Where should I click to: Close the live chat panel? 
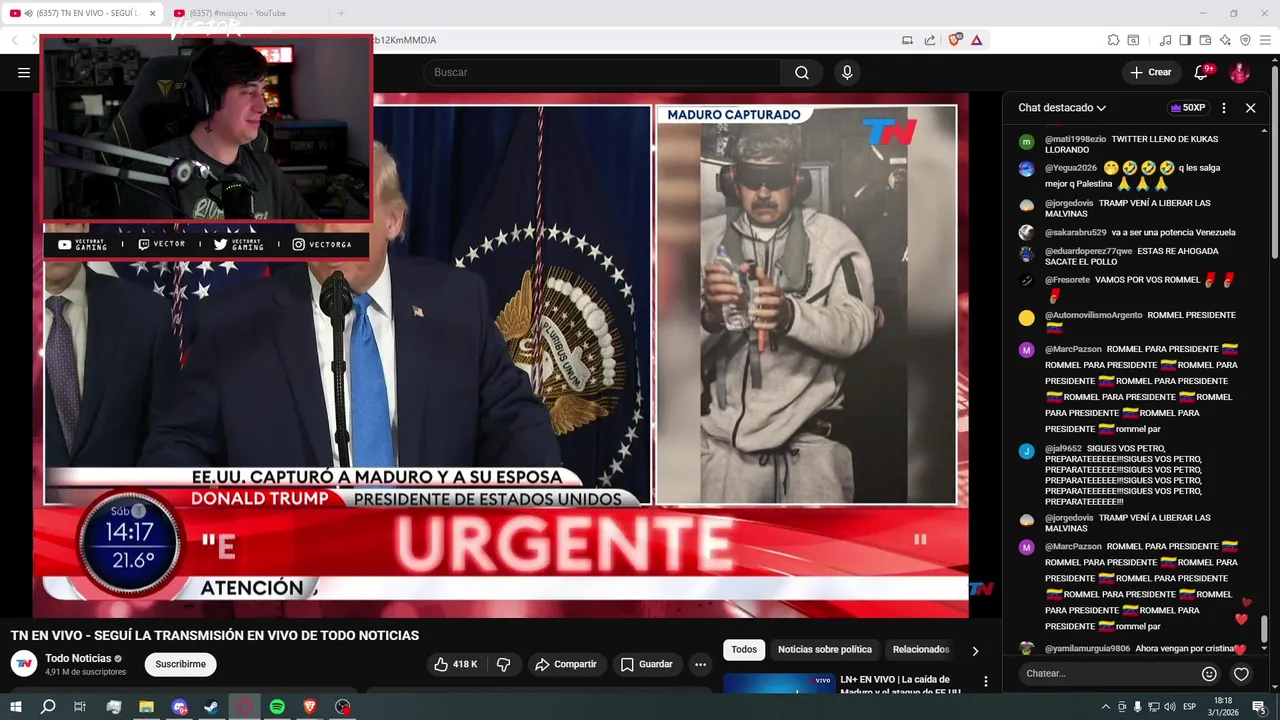click(x=1250, y=108)
